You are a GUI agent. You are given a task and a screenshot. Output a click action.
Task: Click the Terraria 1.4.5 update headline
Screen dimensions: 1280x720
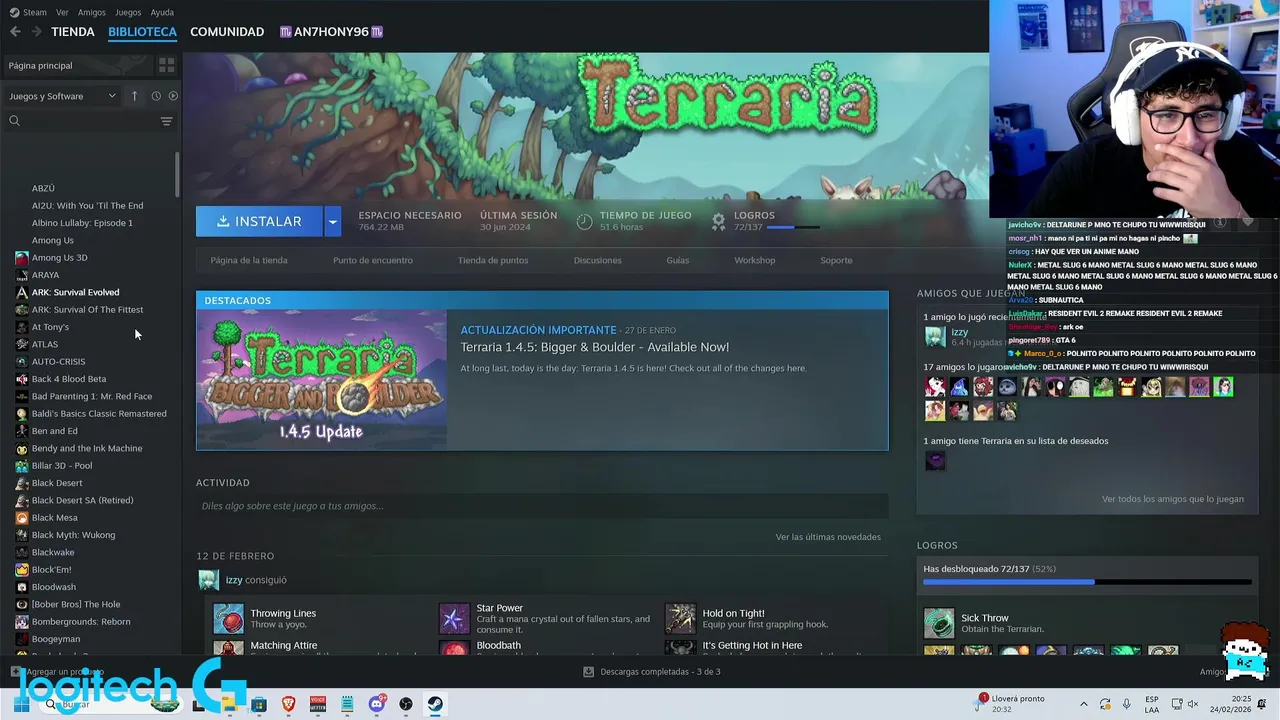pos(595,347)
